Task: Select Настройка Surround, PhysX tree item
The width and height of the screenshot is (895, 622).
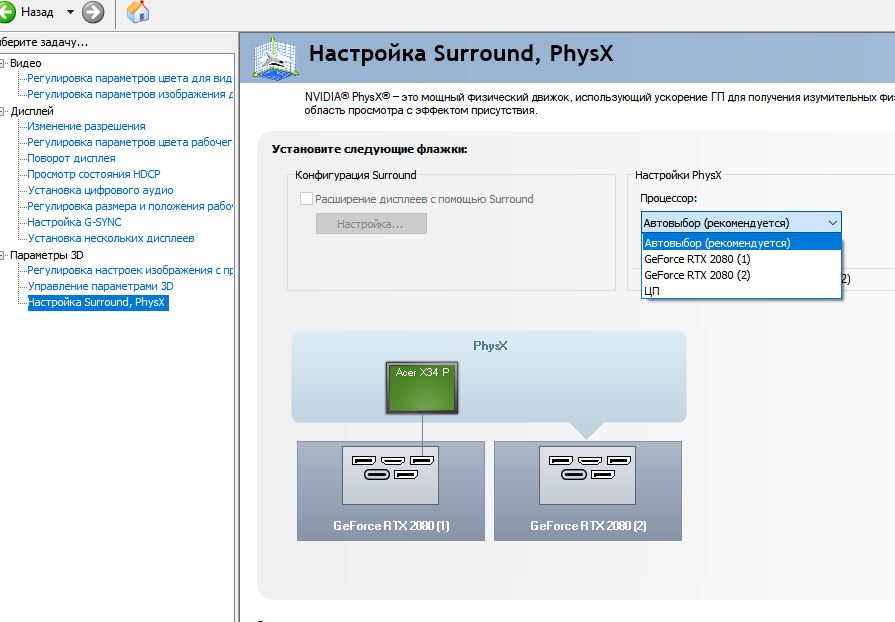Action: (98, 302)
